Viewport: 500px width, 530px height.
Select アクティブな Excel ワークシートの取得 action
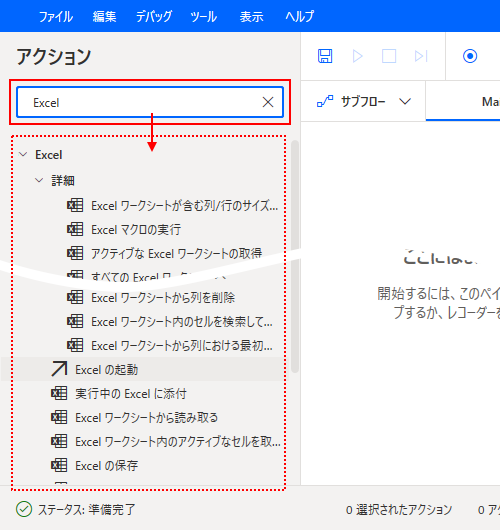(176, 253)
